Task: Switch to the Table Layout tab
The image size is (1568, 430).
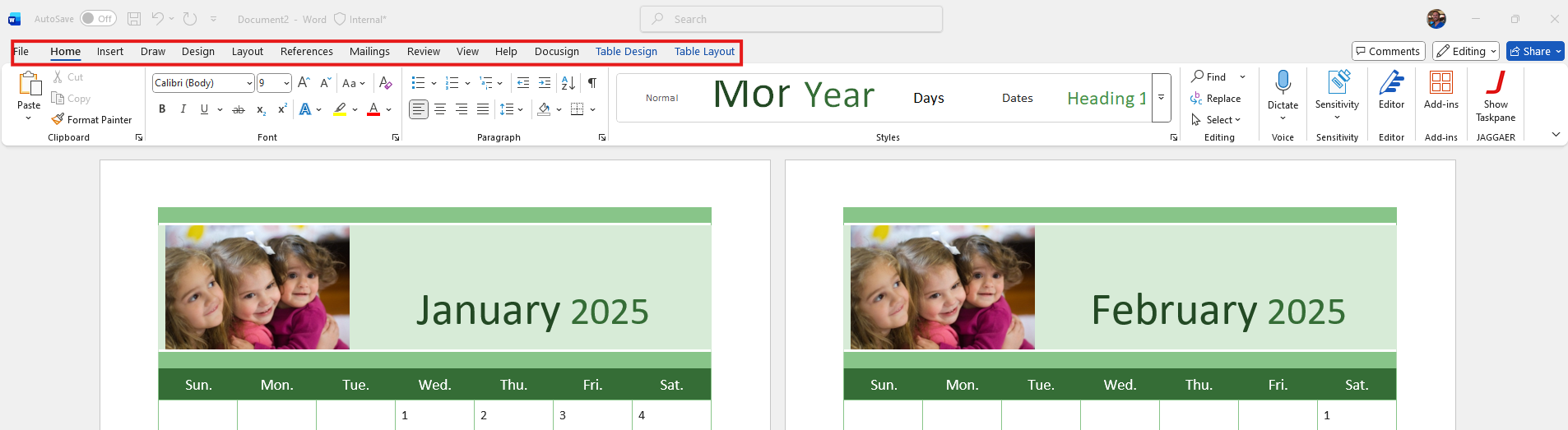Action: tap(704, 51)
